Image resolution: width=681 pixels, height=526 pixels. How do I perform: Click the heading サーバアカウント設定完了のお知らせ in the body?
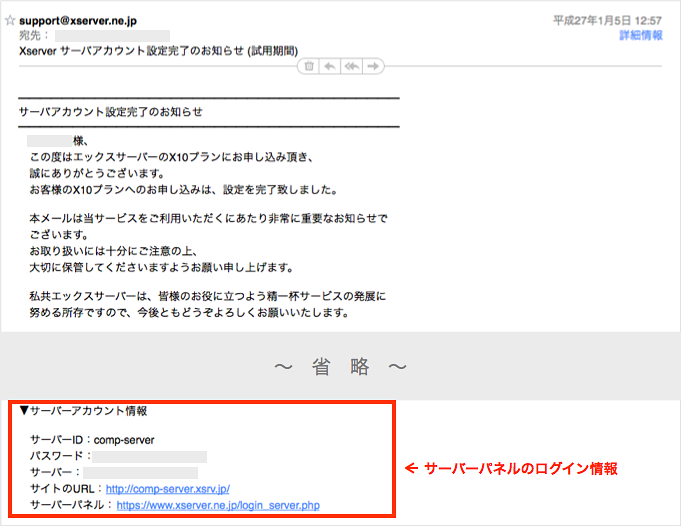pyautogui.click(x=111, y=112)
